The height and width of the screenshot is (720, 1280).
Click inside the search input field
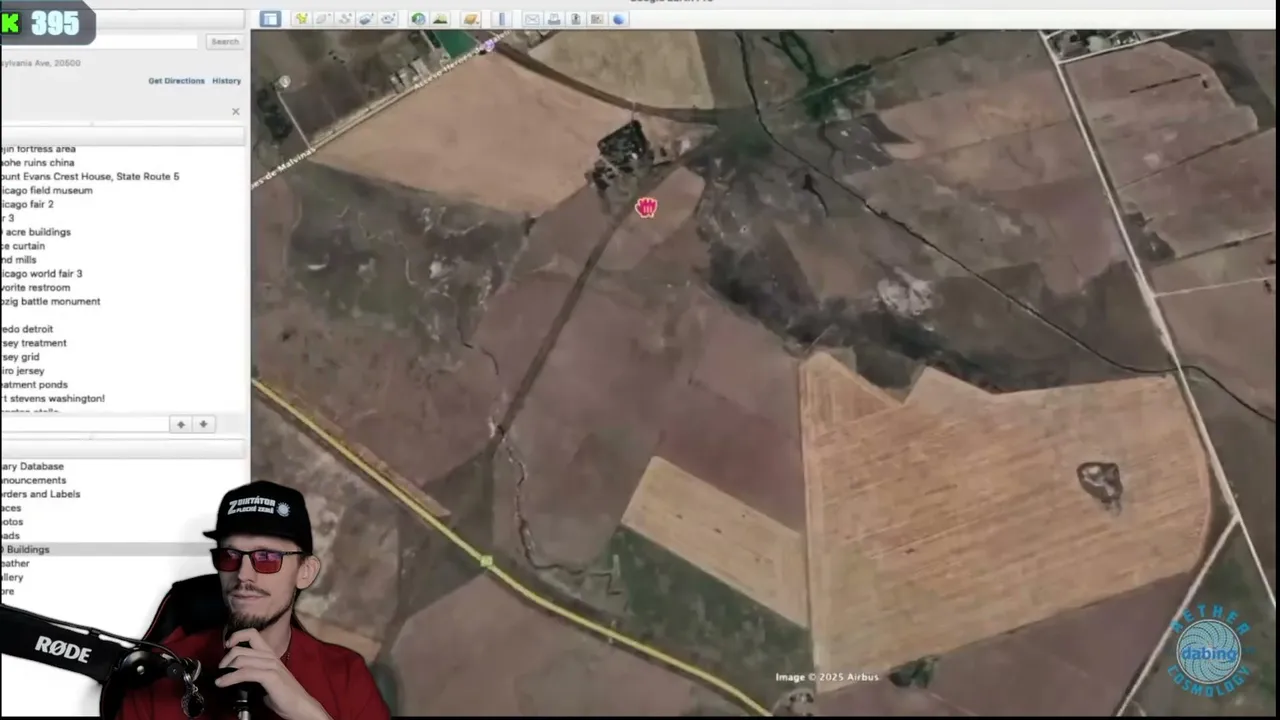[100, 41]
